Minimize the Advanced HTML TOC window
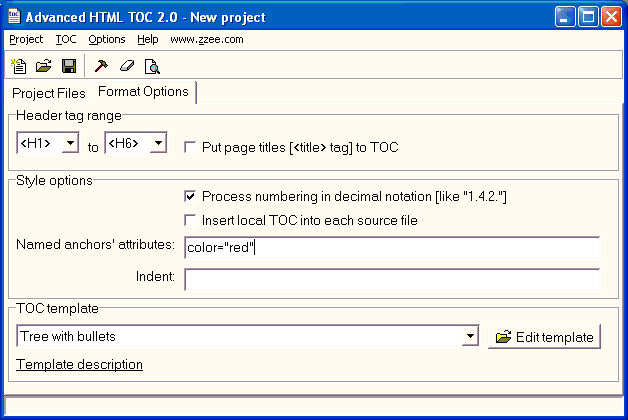 pos(565,17)
